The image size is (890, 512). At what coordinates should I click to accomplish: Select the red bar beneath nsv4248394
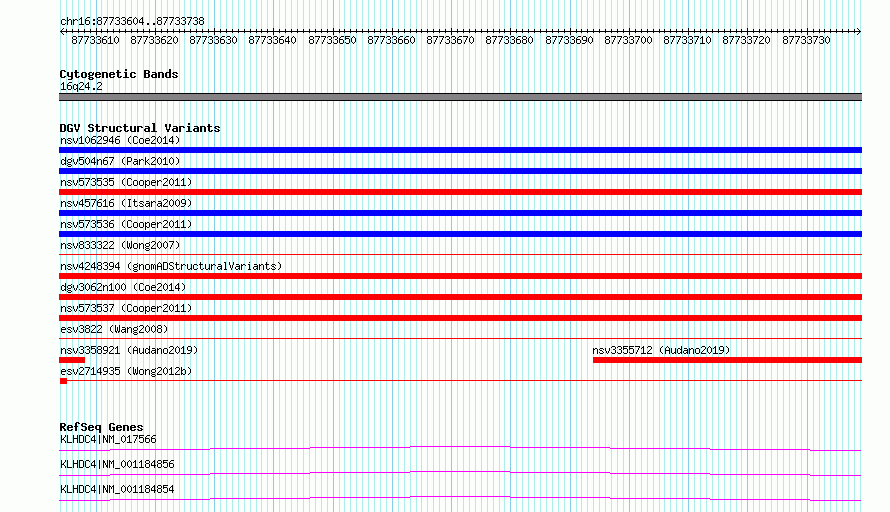pos(460,276)
